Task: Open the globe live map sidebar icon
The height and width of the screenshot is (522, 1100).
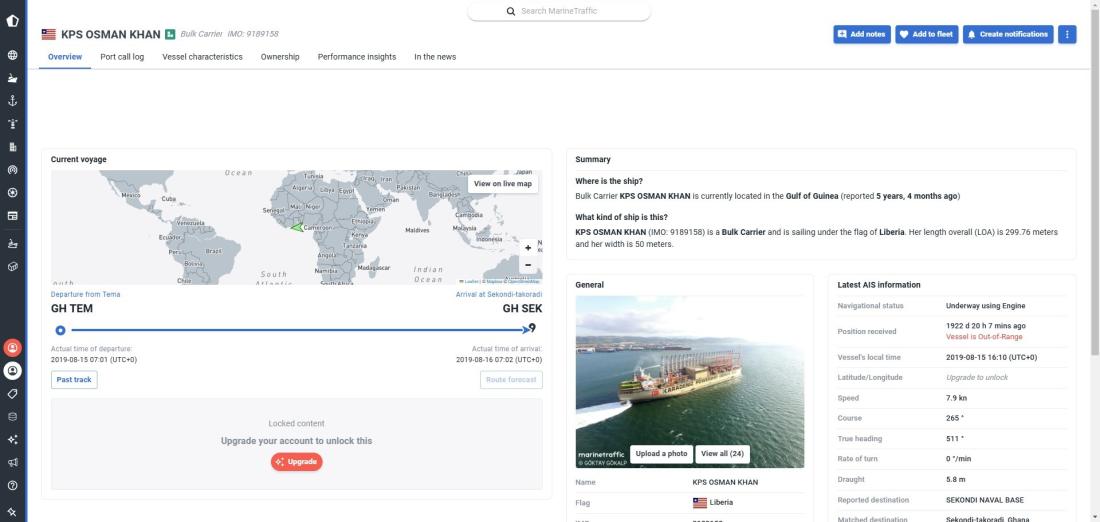Action: pos(12,55)
